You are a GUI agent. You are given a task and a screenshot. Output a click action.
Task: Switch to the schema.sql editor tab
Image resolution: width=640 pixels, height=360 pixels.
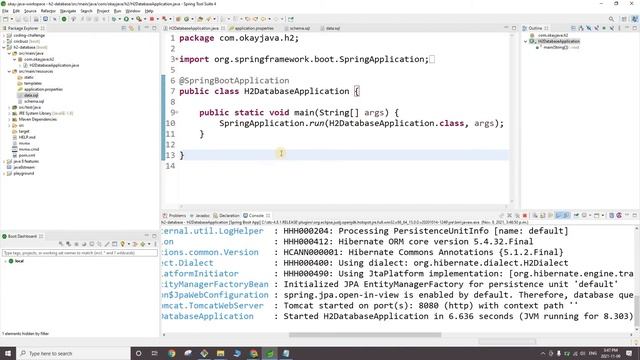tap(299, 28)
